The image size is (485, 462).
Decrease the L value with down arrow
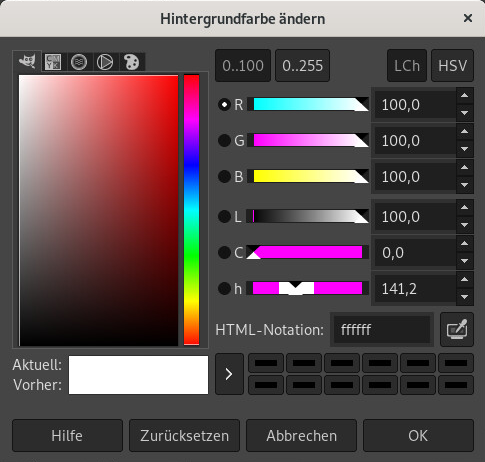coord(464,225)
